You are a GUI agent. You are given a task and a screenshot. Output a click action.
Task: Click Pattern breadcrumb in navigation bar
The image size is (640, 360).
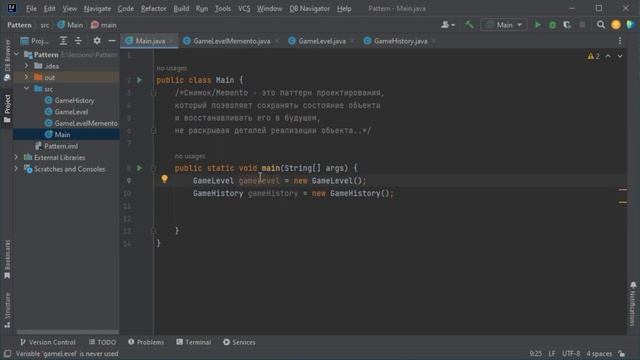point(19,25)
